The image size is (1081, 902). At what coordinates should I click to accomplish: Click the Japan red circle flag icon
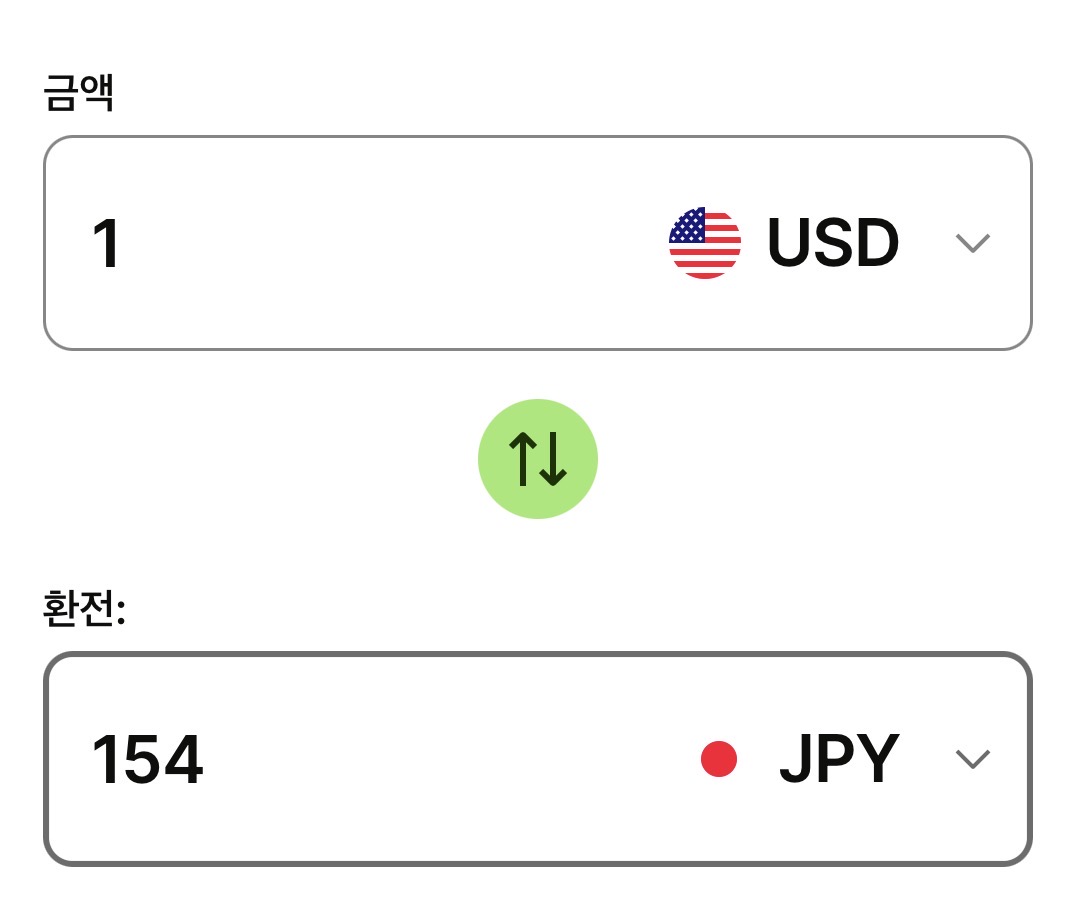tap(719, 759)
